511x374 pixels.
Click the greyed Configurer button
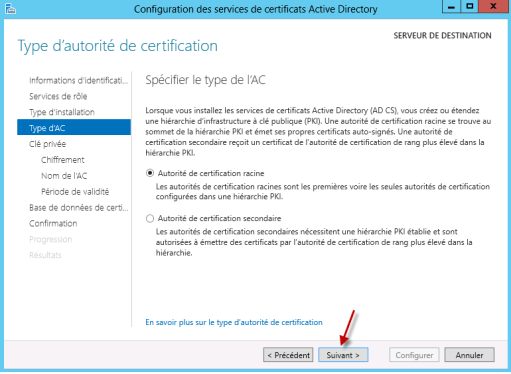414,355
